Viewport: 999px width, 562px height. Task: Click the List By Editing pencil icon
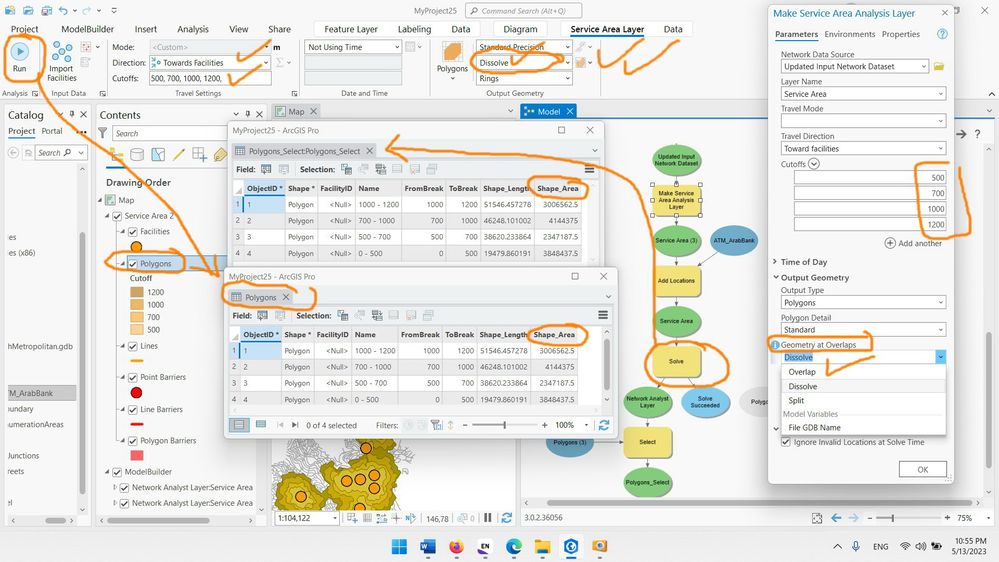(x=179, y=154)
